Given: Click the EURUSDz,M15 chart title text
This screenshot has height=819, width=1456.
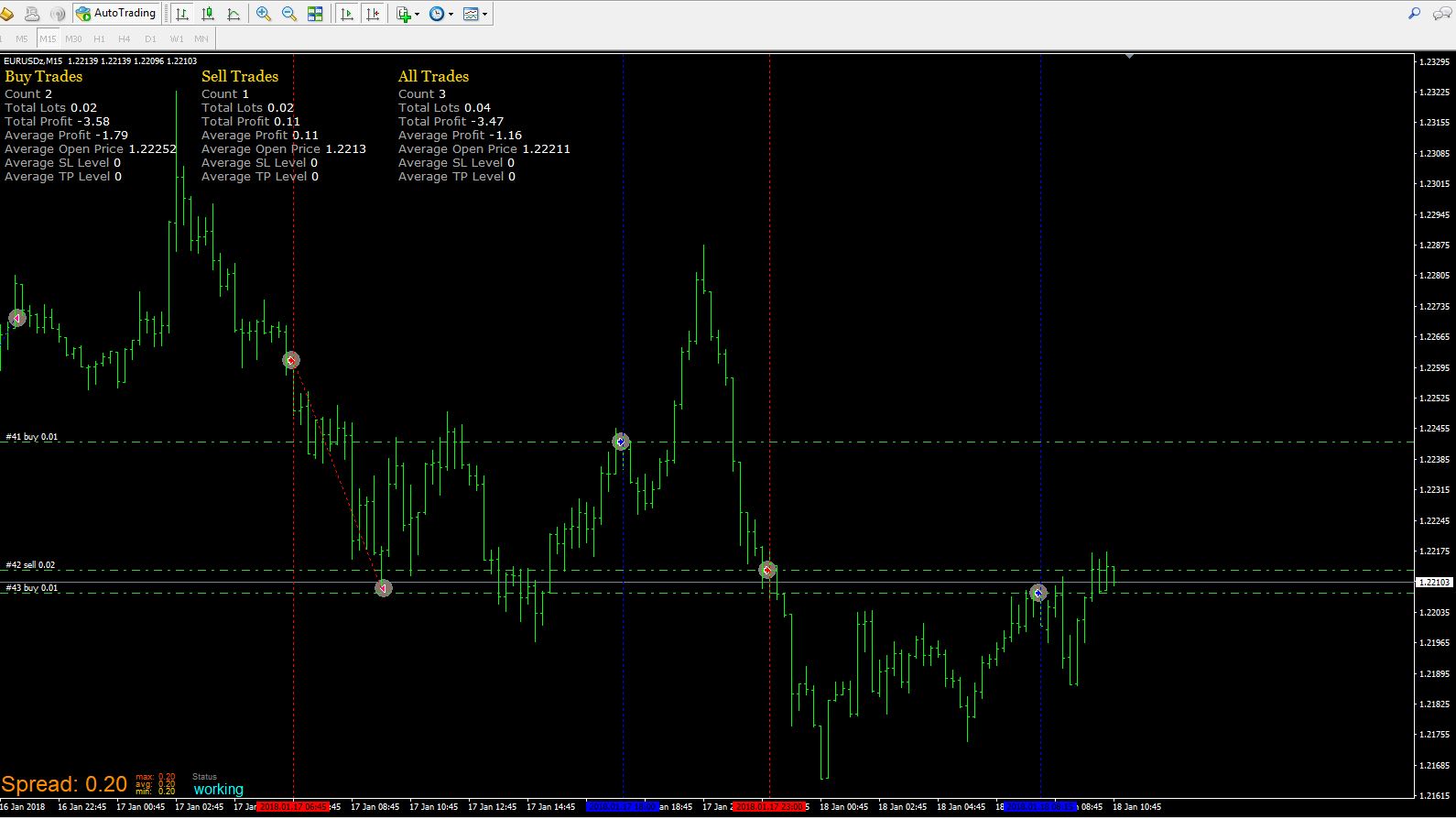Looking at the screenshot, I should [33, 60].
